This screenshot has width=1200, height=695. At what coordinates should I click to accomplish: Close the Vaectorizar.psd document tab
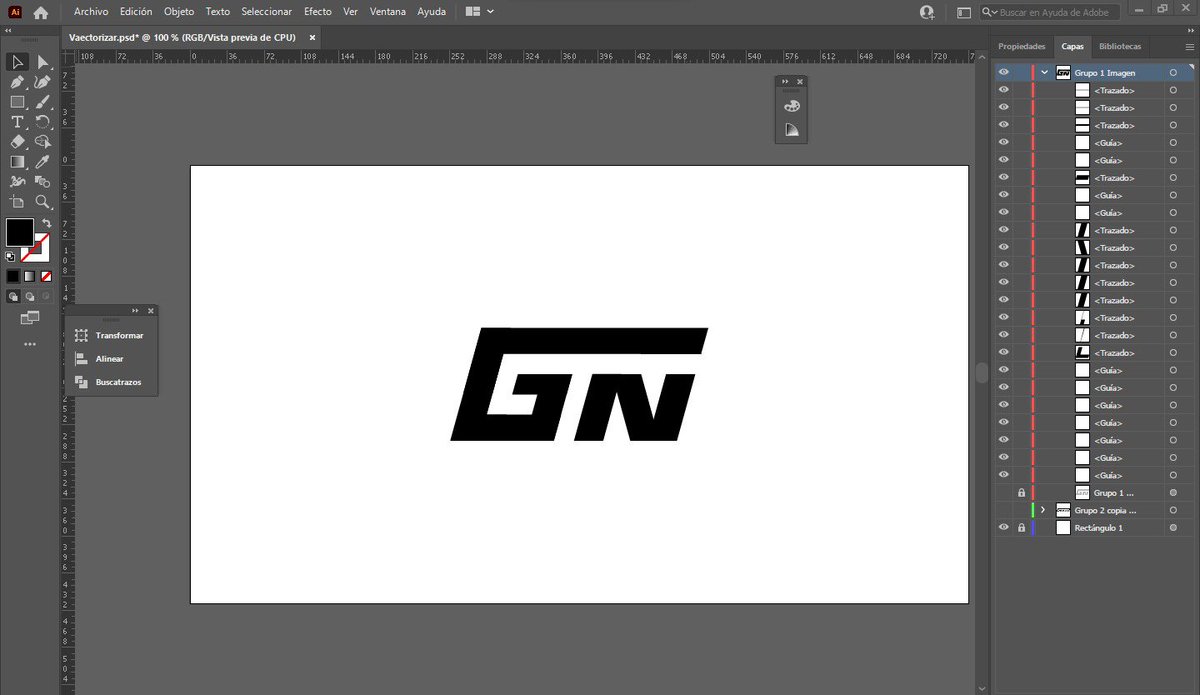click(x=312, y=37)
